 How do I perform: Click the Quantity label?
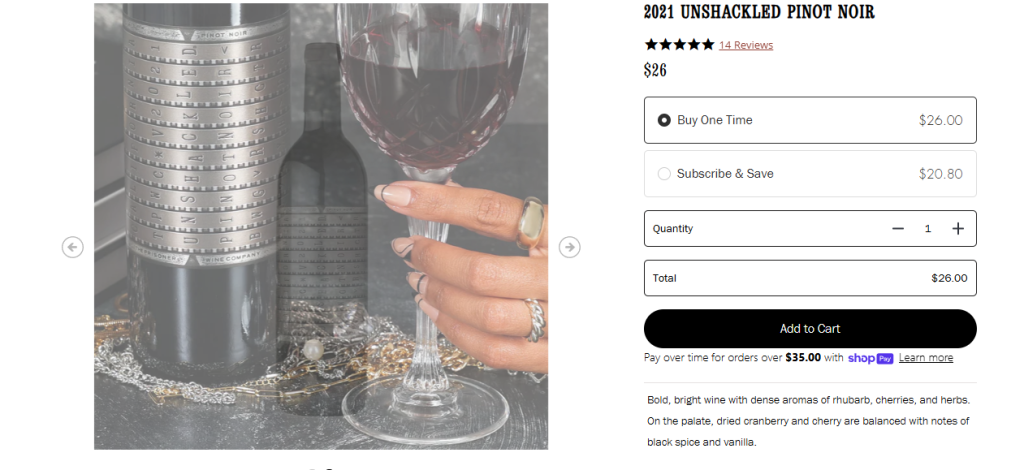(673, 228)
